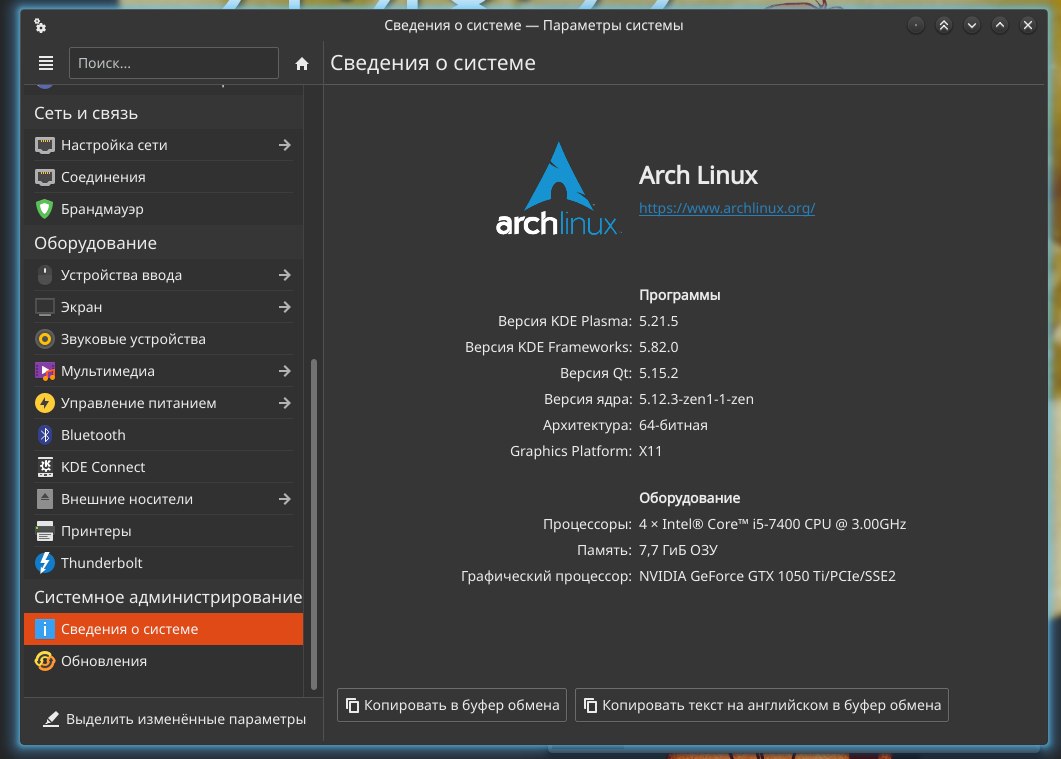Click the pin-to-all-desktops title bar dot button

coord(916,25)
